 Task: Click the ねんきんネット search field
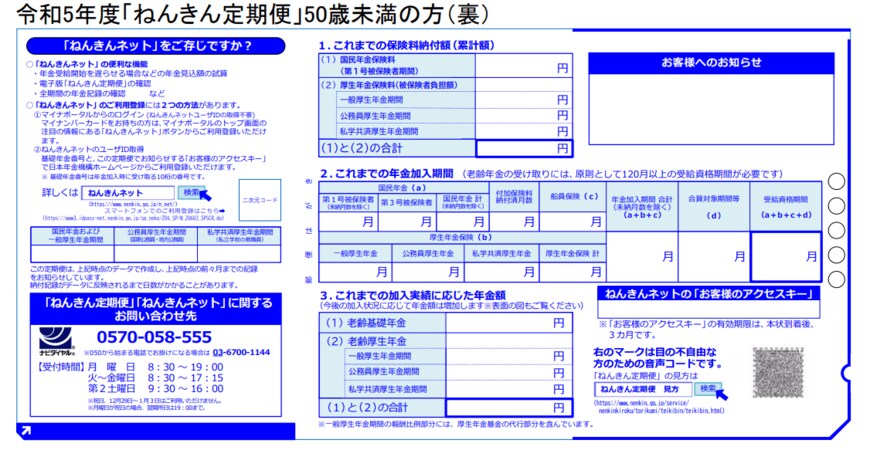[x=125, y=192]
